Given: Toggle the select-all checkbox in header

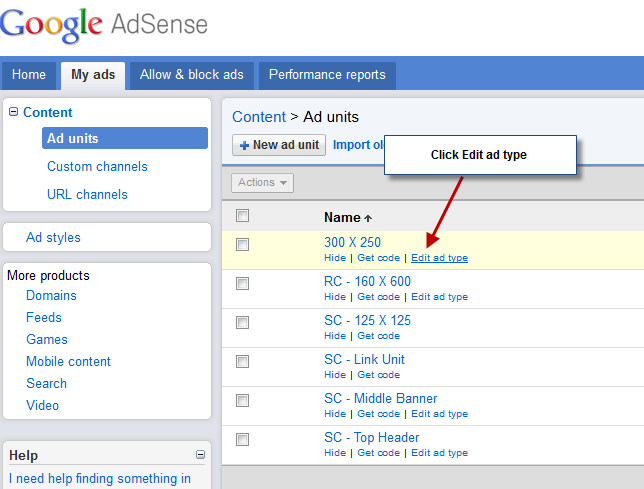Looking at the screenshot, I should pyautogui.click(x=242, y=216).
